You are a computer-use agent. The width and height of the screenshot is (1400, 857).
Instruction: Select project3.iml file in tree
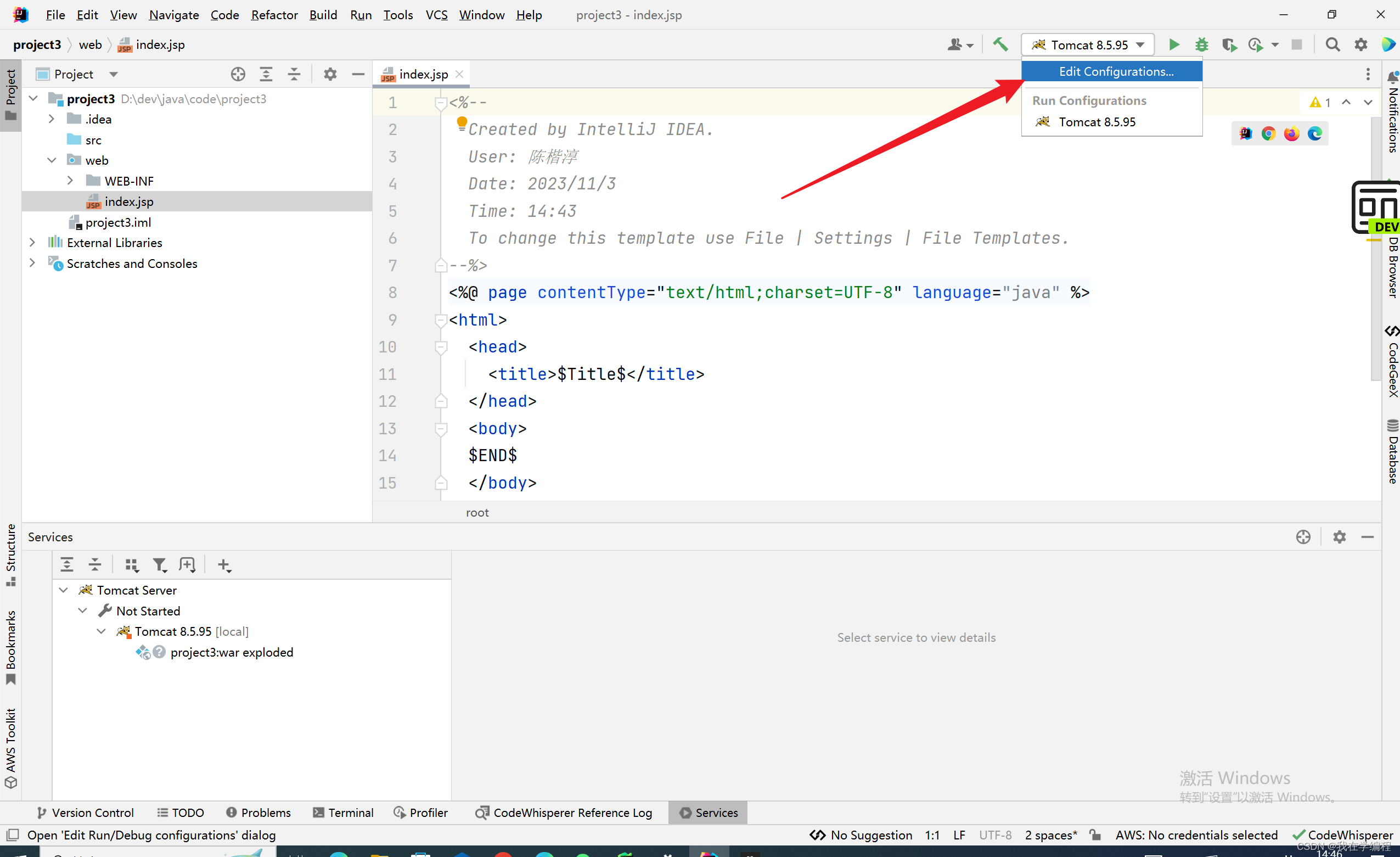pos(118,222)
